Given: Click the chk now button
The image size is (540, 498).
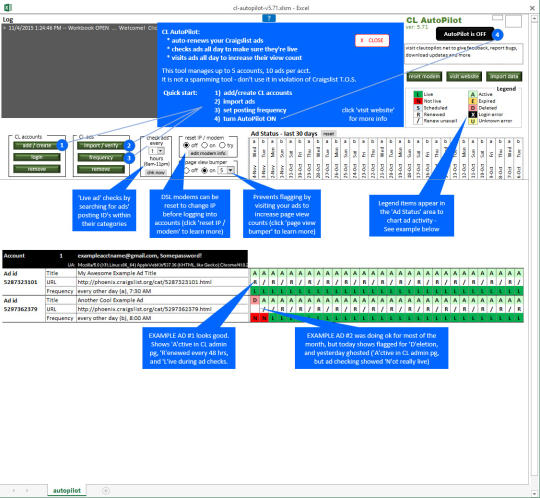Looking at the screenshot, I should 156,172.
